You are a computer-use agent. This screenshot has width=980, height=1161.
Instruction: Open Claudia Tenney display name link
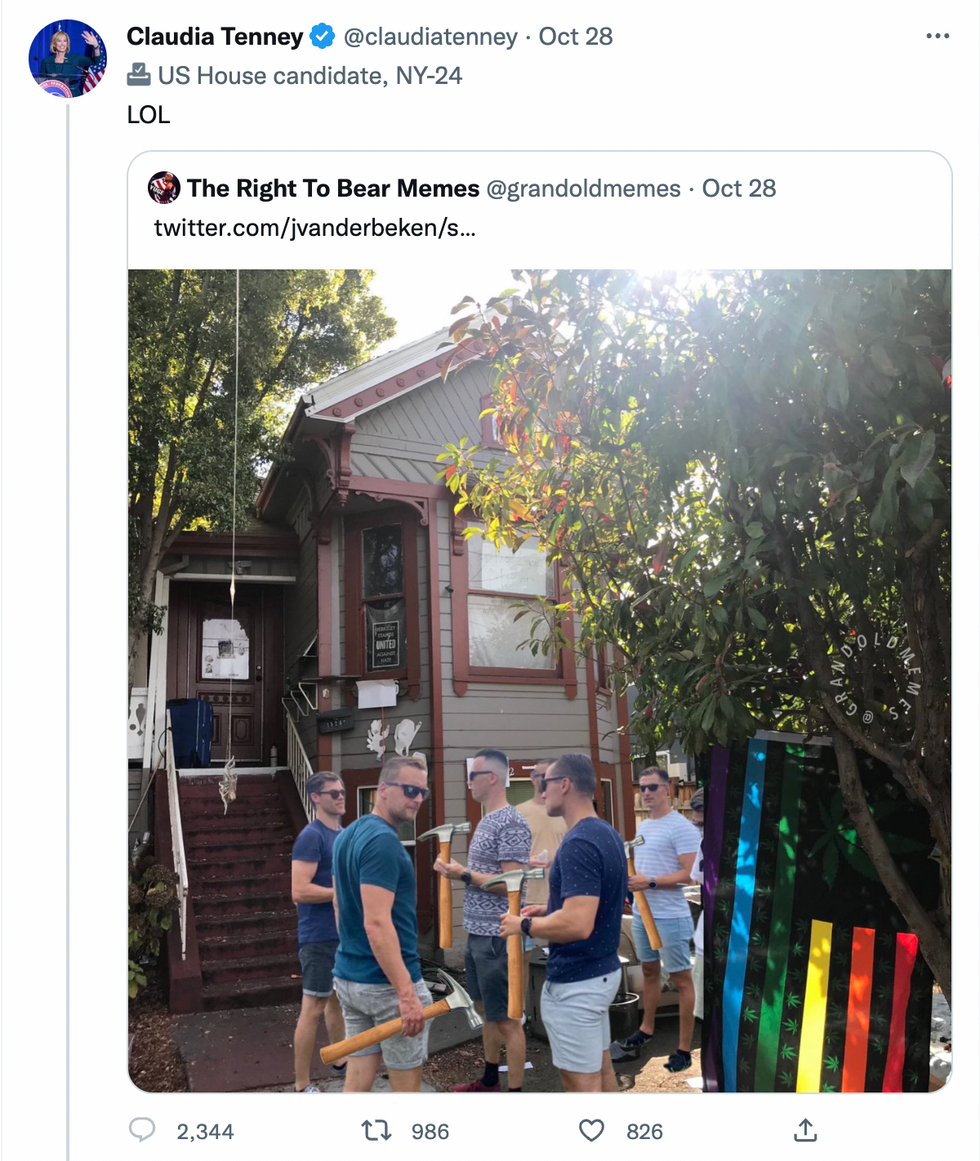pos(215,36)
